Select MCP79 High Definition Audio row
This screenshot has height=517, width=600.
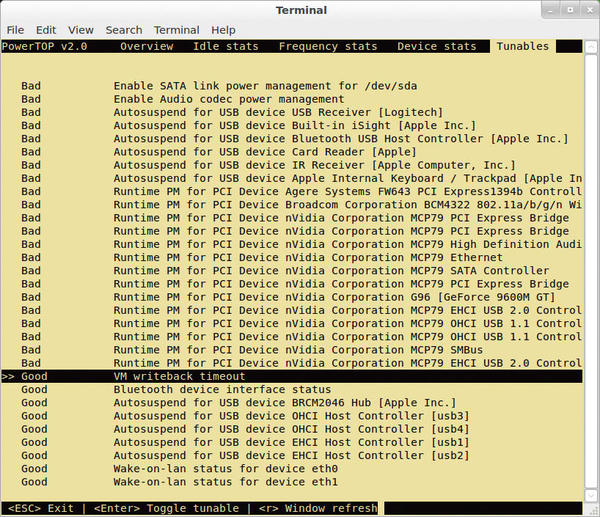point(292,244)
